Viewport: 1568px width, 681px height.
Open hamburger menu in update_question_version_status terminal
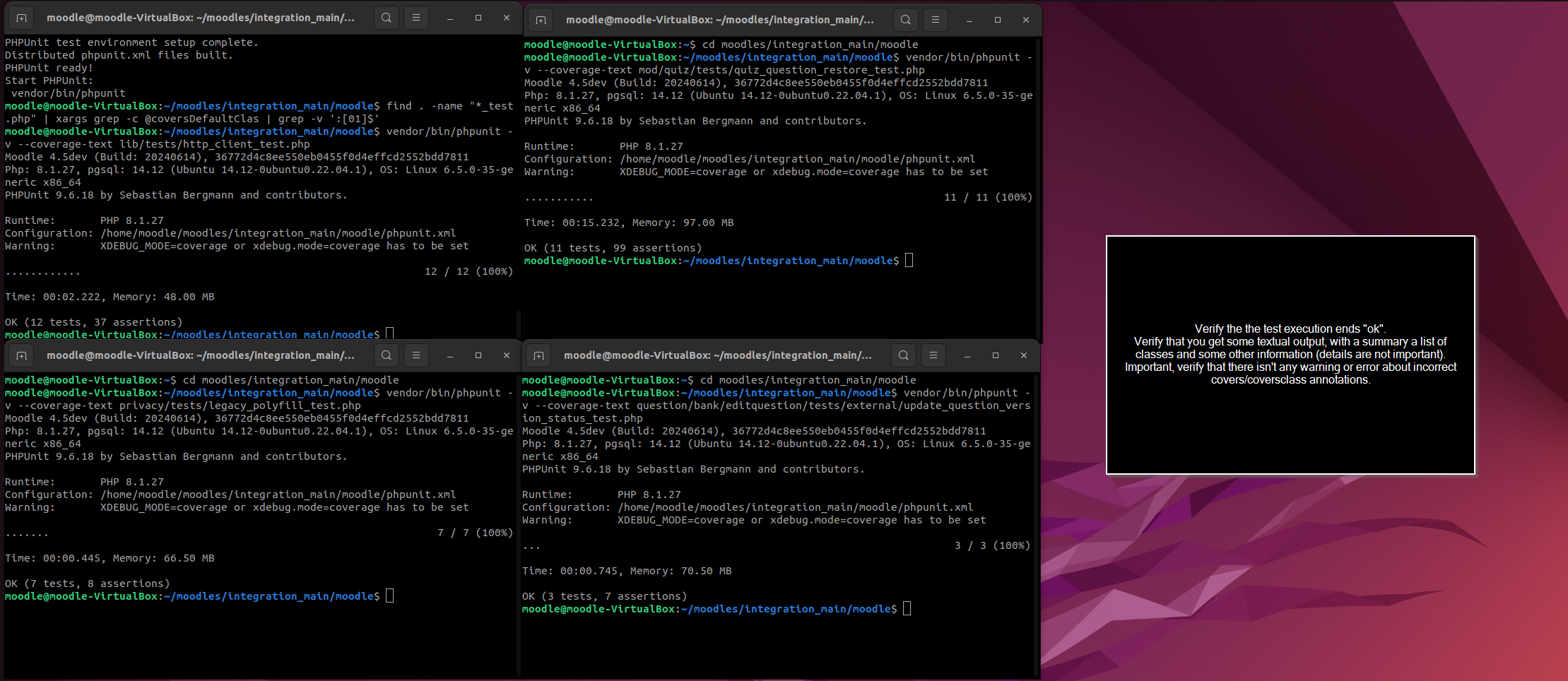(933, 356)
